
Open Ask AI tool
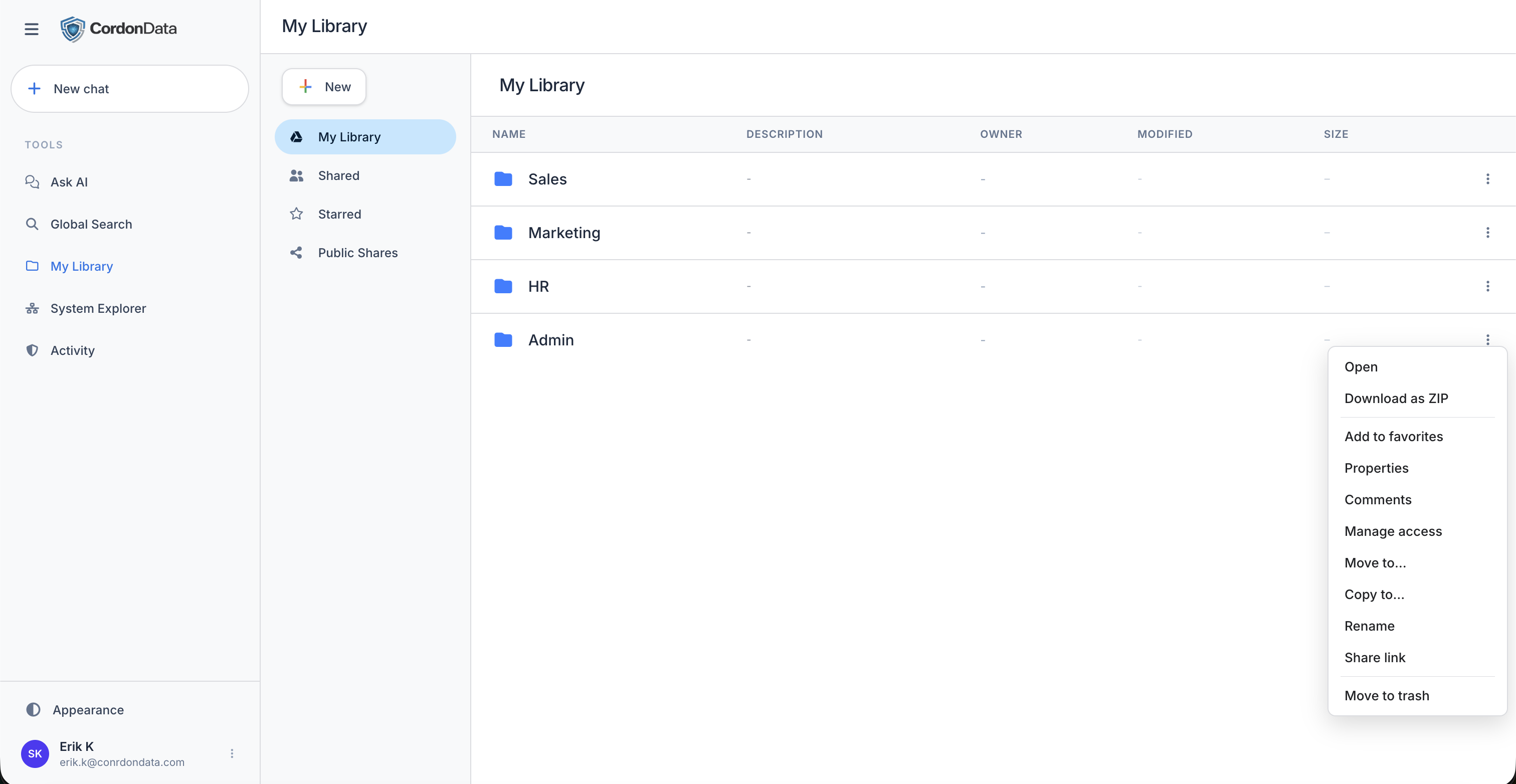tap(69, 182)
